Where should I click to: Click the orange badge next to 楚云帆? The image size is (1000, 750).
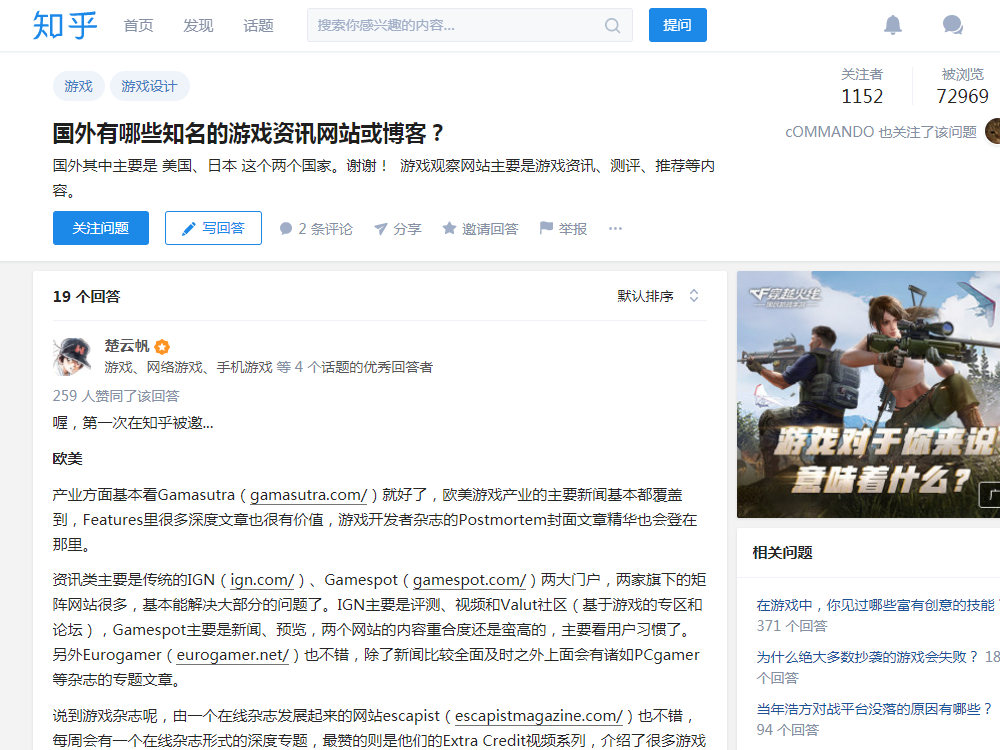point(163,346)
